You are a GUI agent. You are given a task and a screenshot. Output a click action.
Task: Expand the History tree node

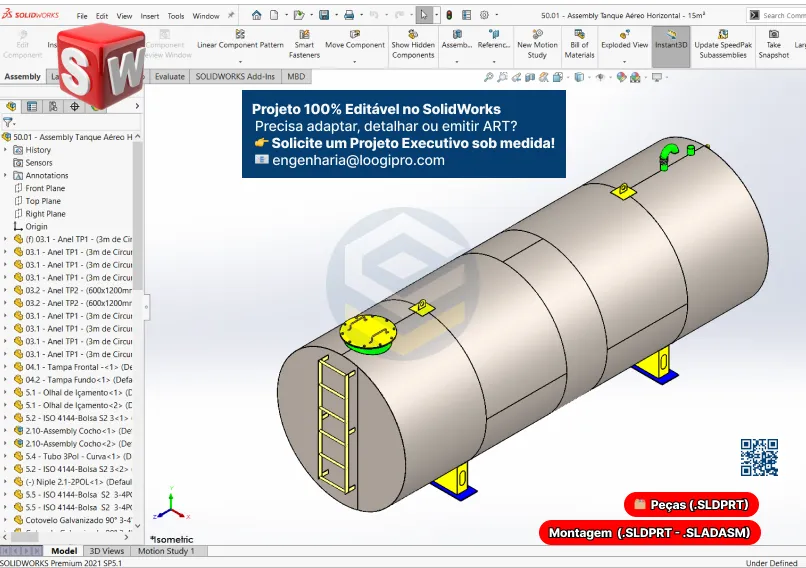click(x=6, y=150)
